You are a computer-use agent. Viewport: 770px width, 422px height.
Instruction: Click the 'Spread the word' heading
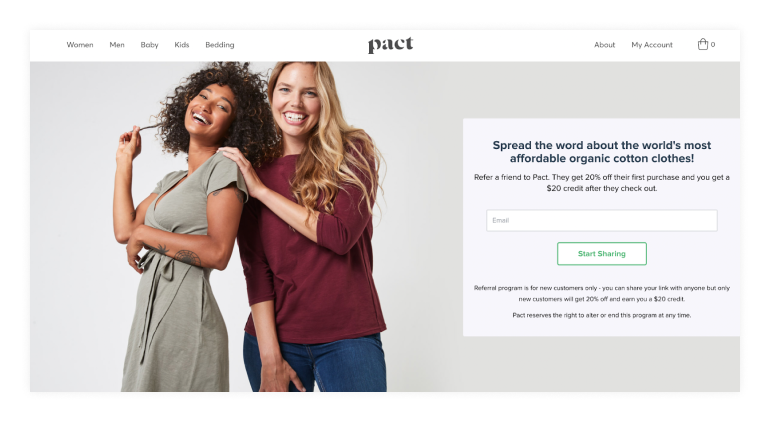(x=602, y=152)
